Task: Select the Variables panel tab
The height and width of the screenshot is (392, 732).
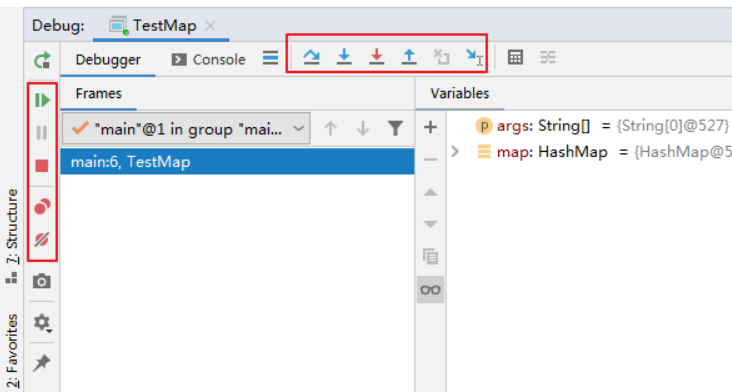Action: click(x=460, y=93)
